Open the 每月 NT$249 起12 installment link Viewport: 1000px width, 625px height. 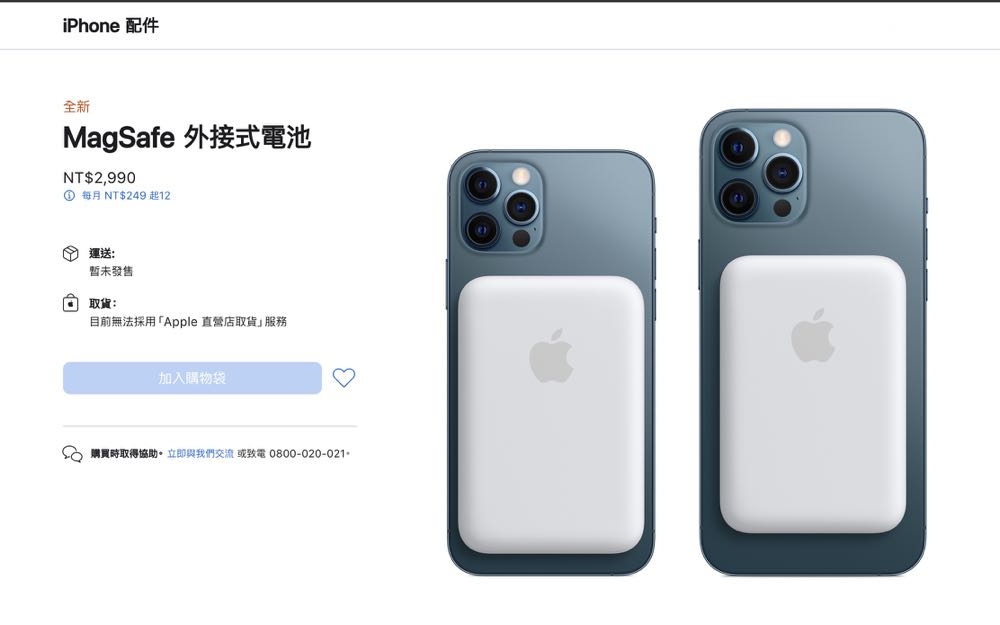coord(126,196)
